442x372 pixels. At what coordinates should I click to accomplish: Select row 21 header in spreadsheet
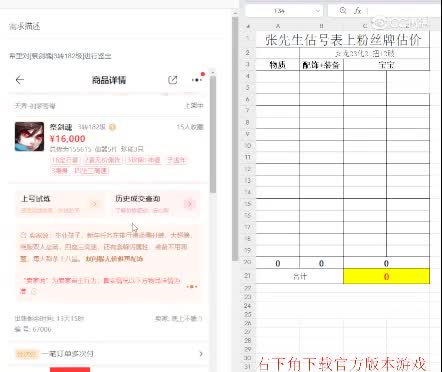(x=248, y=276)
